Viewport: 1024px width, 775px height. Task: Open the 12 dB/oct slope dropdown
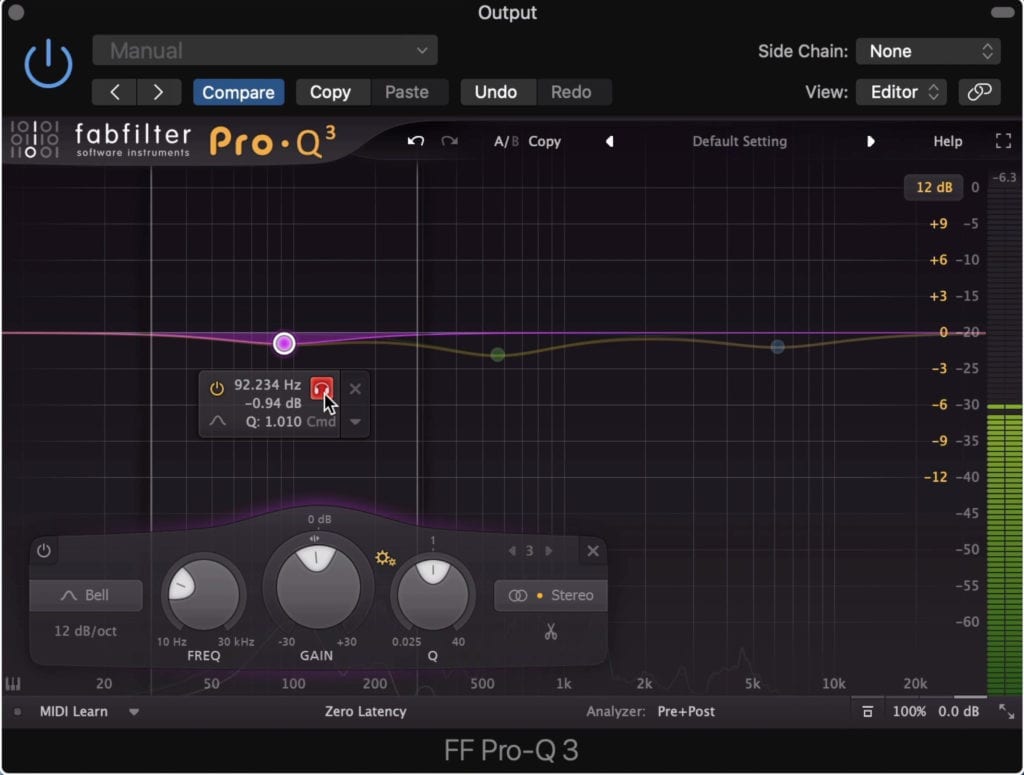pyautogui.click(x=86, y=631)
